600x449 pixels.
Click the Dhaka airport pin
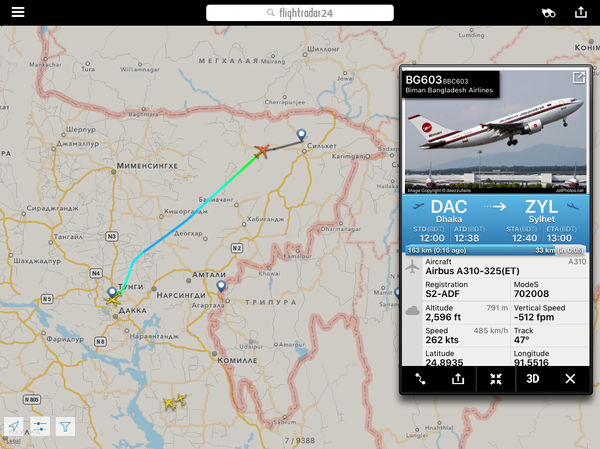pos(112,292)
